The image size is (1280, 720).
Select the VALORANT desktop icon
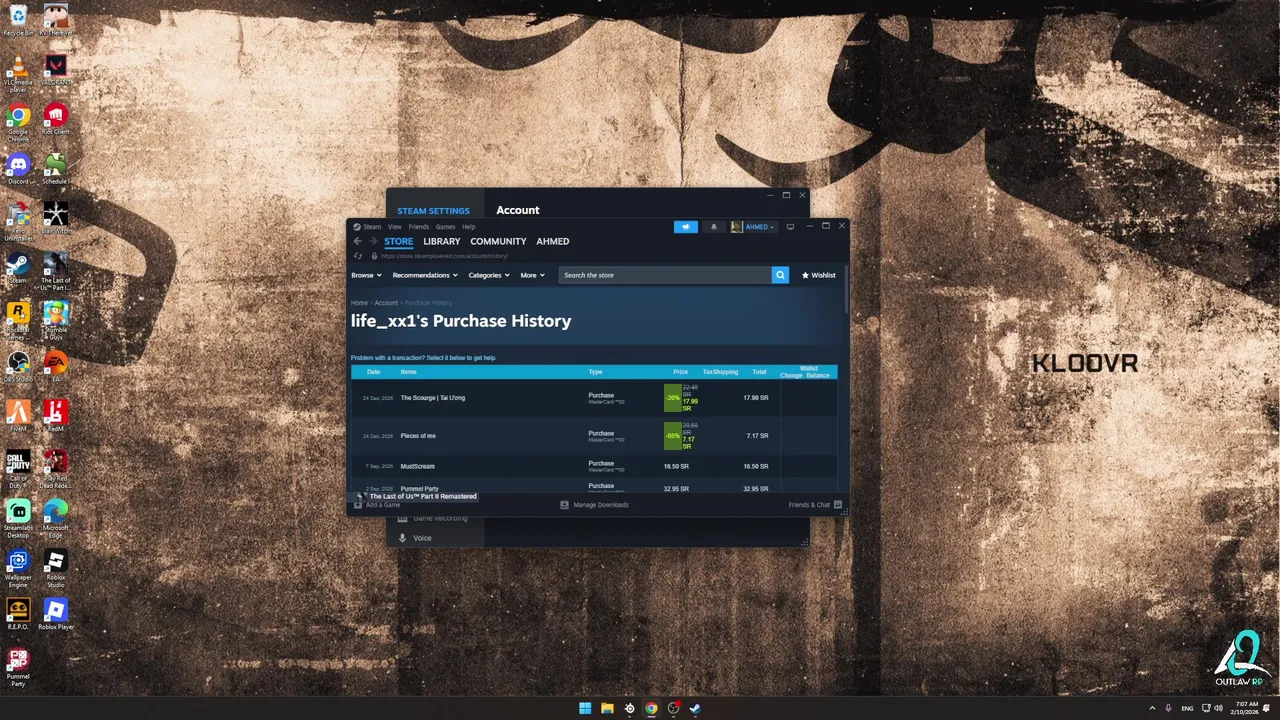pyautogui.click(x=56, y=70)
